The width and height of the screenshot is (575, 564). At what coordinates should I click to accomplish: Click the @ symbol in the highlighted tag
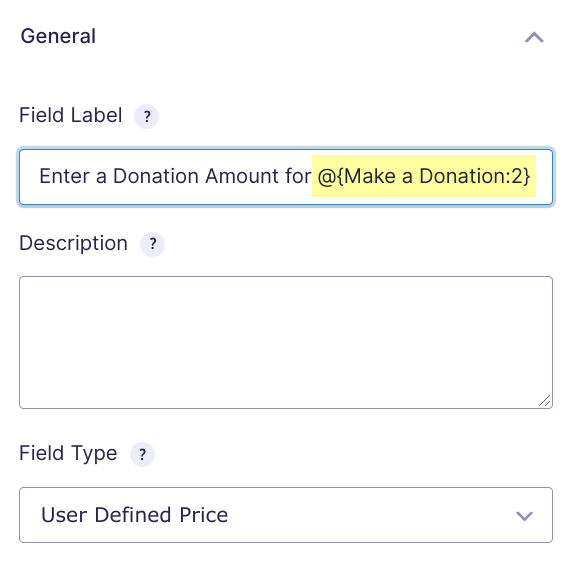coord(327,176)
